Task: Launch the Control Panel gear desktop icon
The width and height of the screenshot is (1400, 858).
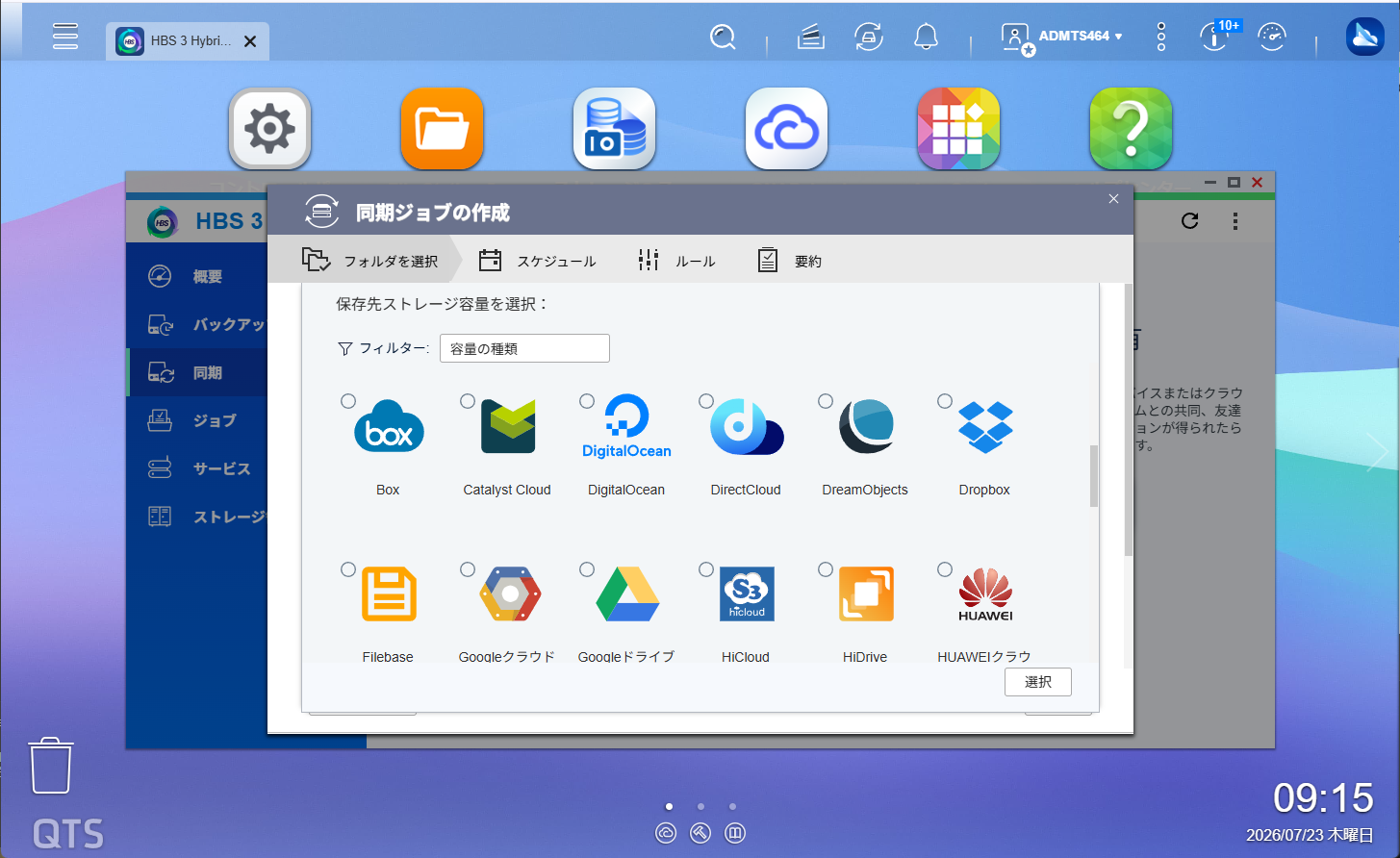Action: click(x=269, y=129)
